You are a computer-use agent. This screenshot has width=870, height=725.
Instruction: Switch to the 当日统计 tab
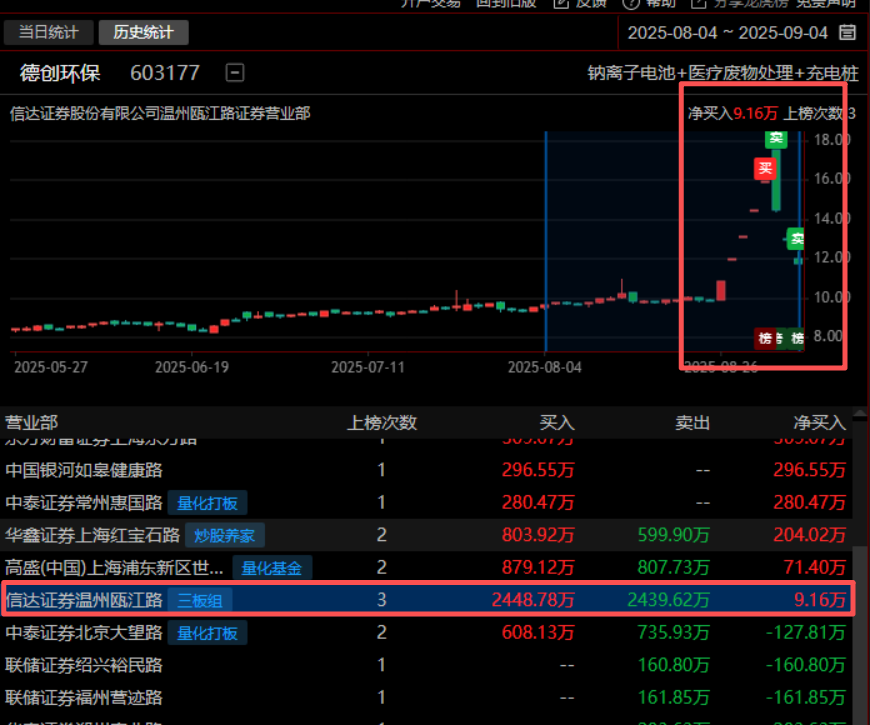coord(48,32)
